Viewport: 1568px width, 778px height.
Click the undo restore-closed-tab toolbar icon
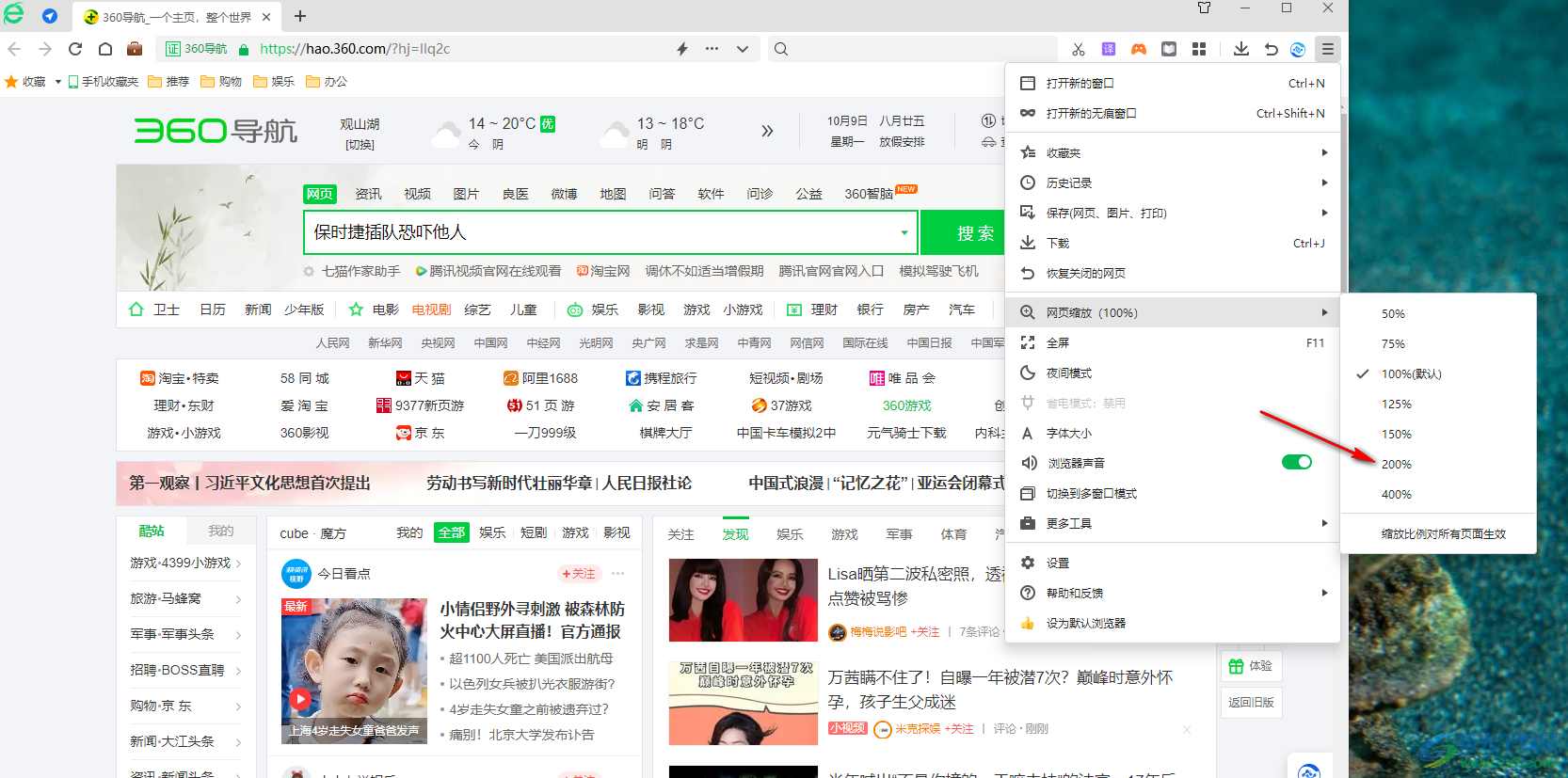point(1271,49)
